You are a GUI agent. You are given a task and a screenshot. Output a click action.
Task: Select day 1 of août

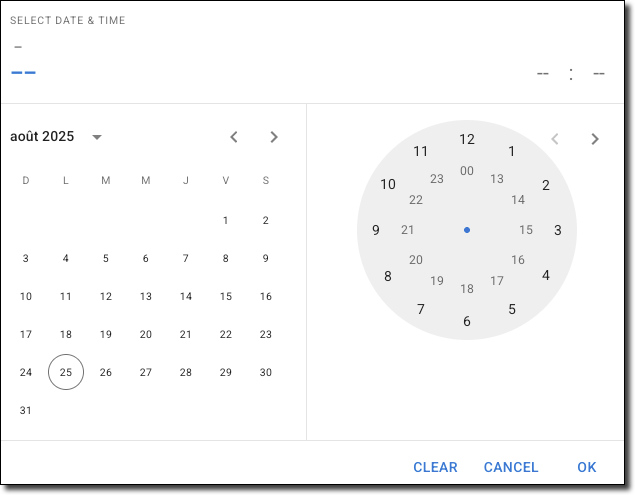[226, 220]
